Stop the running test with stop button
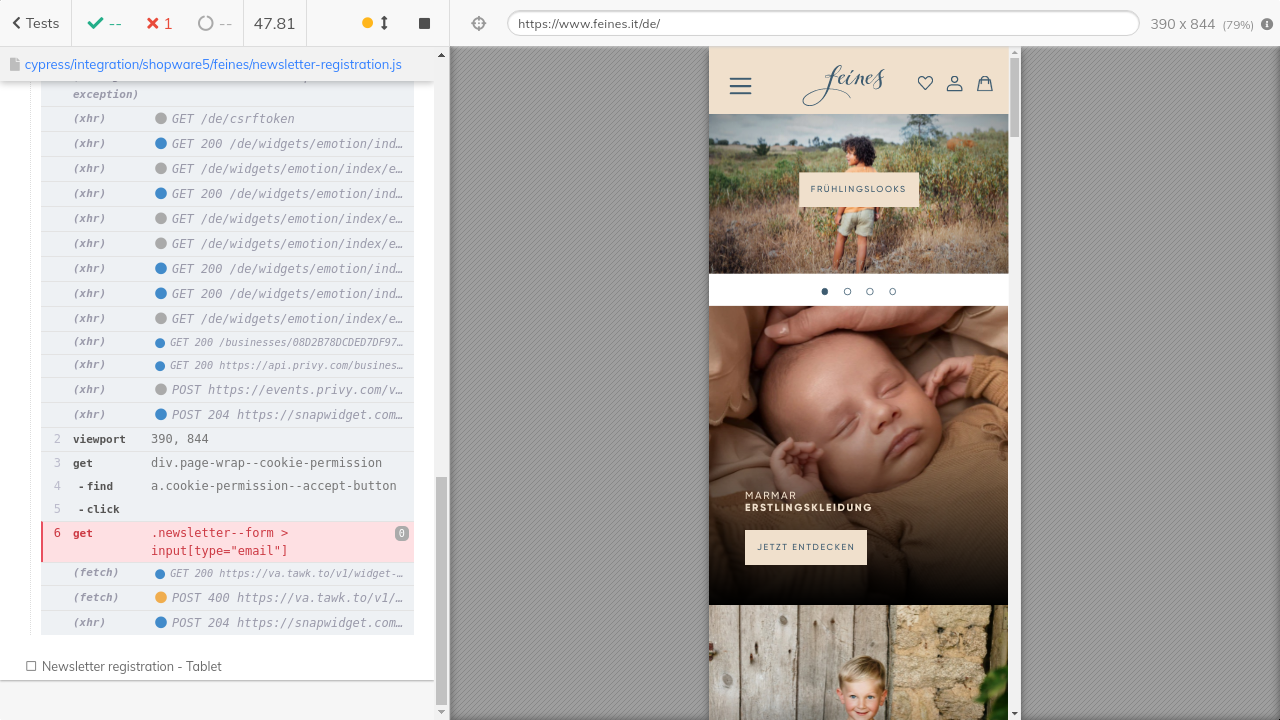Screen dimensions: 1280x720 coord(424,23)
